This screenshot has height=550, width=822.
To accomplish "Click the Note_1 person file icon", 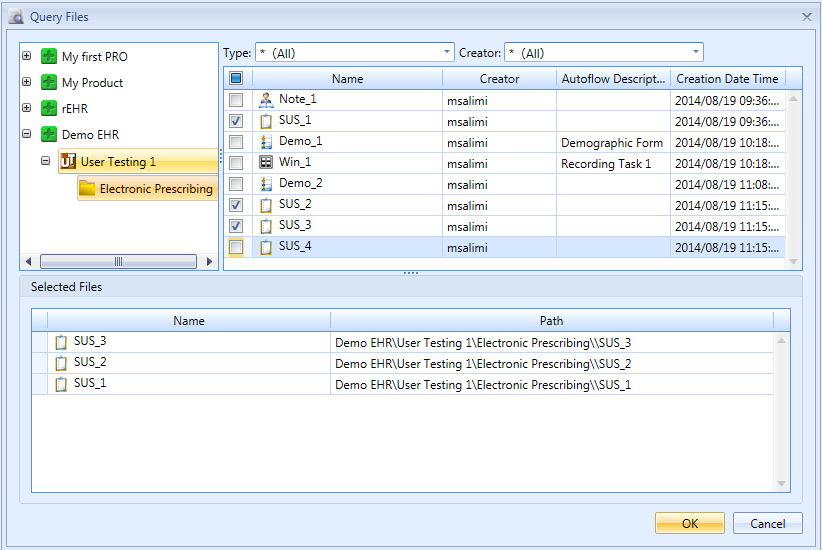I will click(266, 100).
